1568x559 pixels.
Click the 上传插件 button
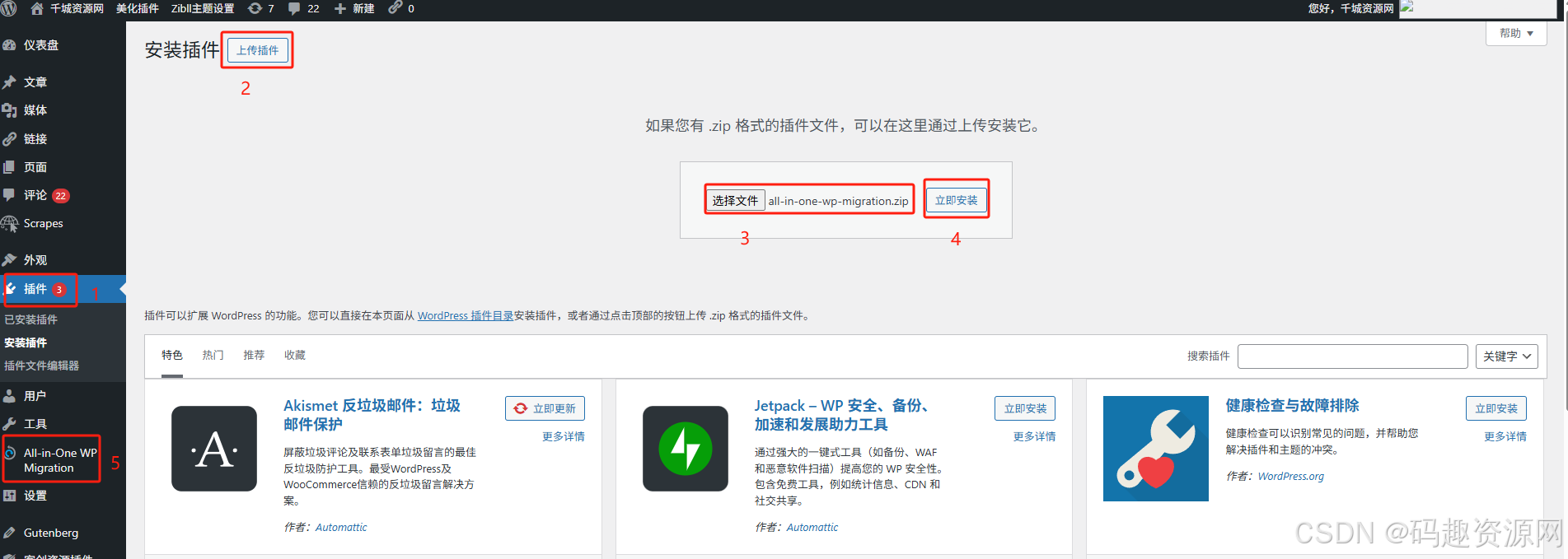click(258, 50)
